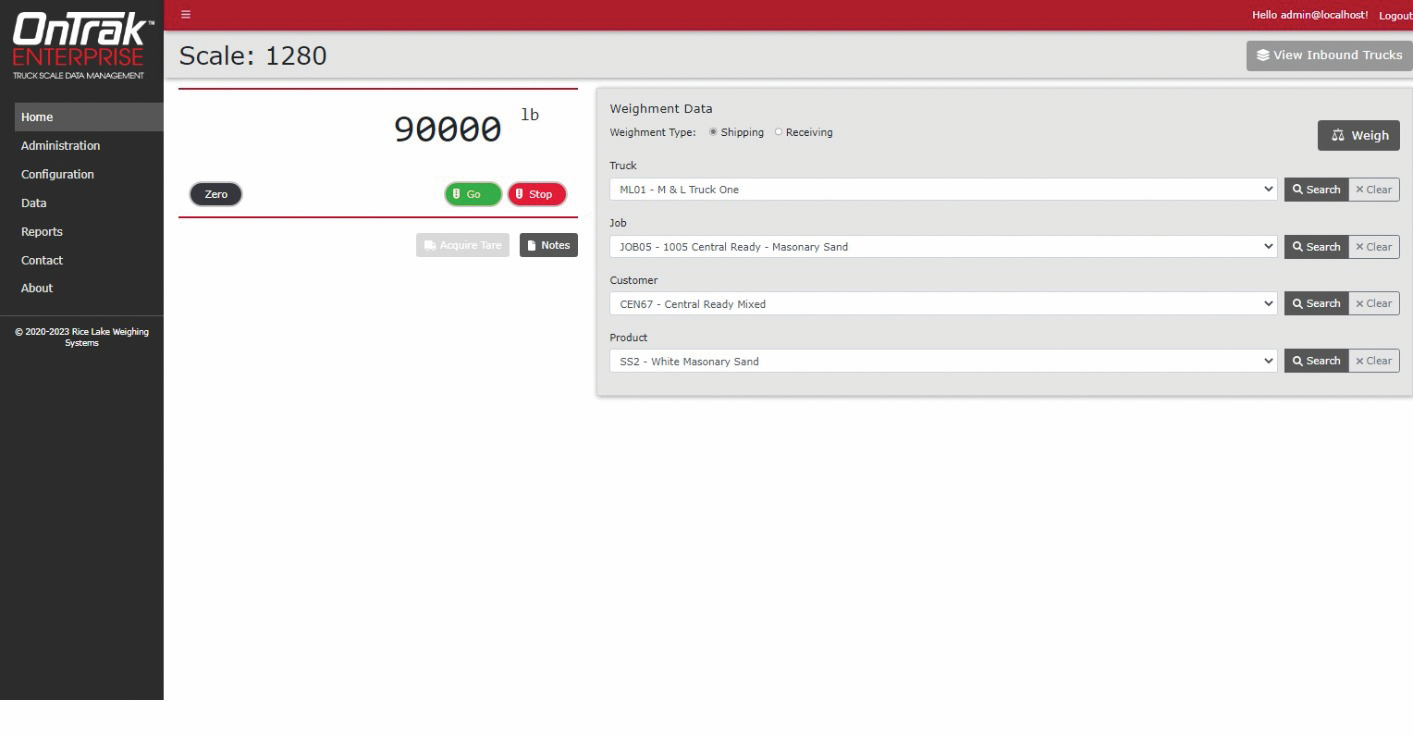Clear the Product selection
The height and width of the screenshot is (737, 1413).
point(1373,361)
